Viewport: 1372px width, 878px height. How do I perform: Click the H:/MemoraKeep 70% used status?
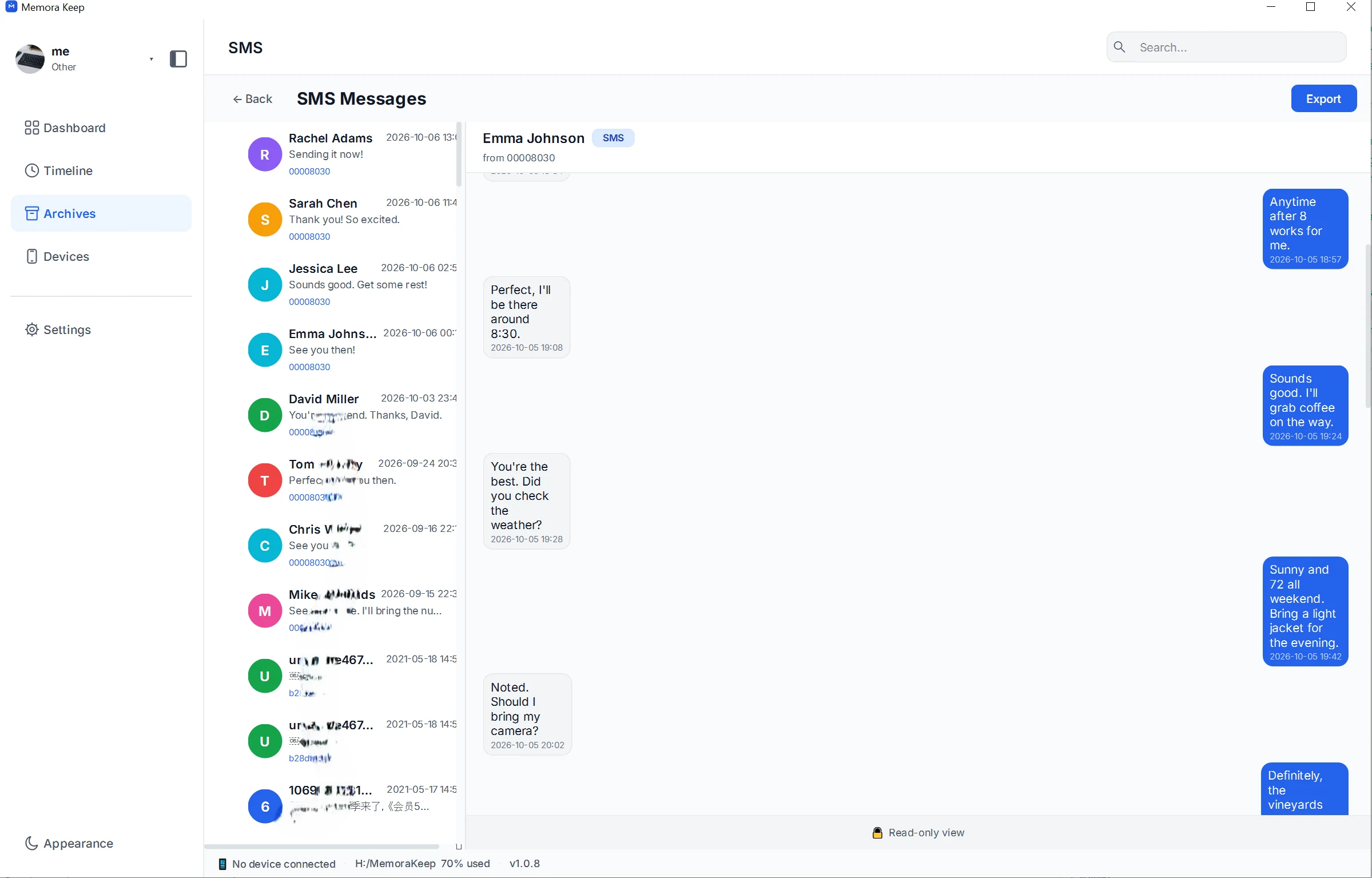(422, 864)
